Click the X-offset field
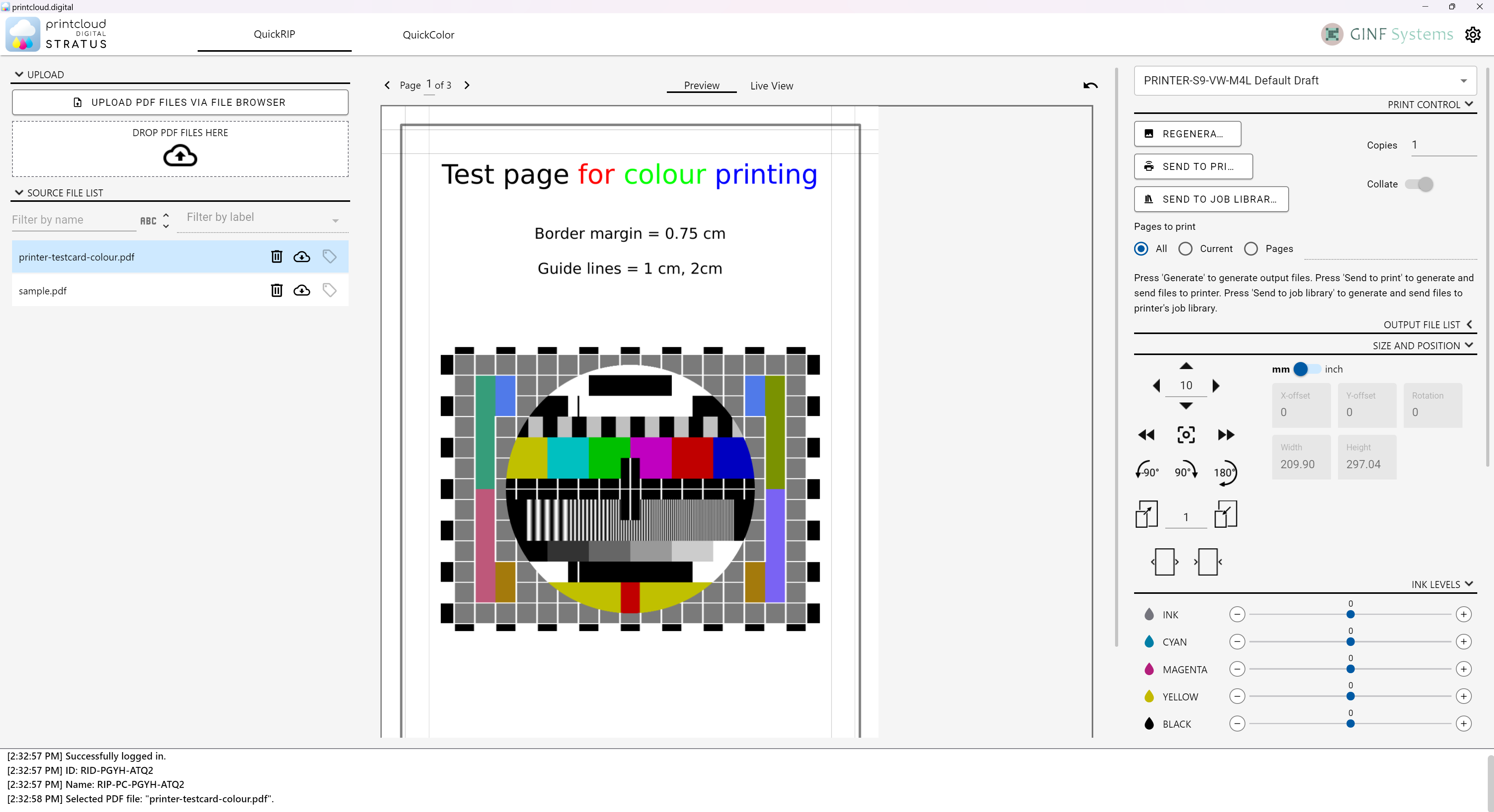Image resolution: width=1494 pixels, height=812 pixels. tap(1301, 405)
